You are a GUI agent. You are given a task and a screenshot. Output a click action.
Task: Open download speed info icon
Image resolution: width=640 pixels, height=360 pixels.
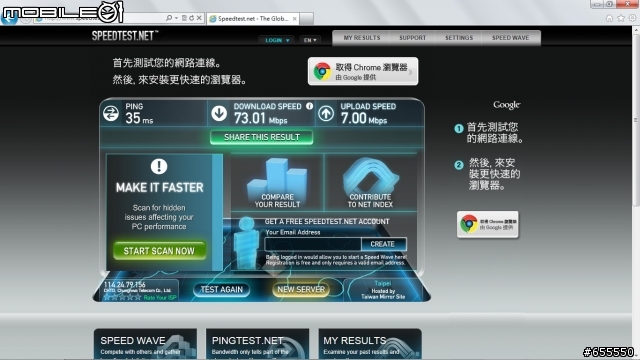click(x=310, y=106)
